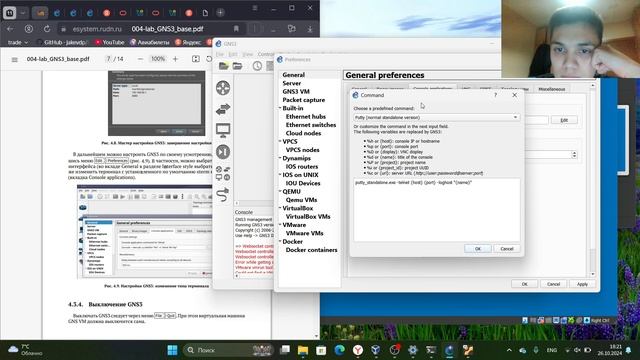Browse routers in GNS3 device toolbar
The height and width of the screenshot is (360, 640).
223,88
